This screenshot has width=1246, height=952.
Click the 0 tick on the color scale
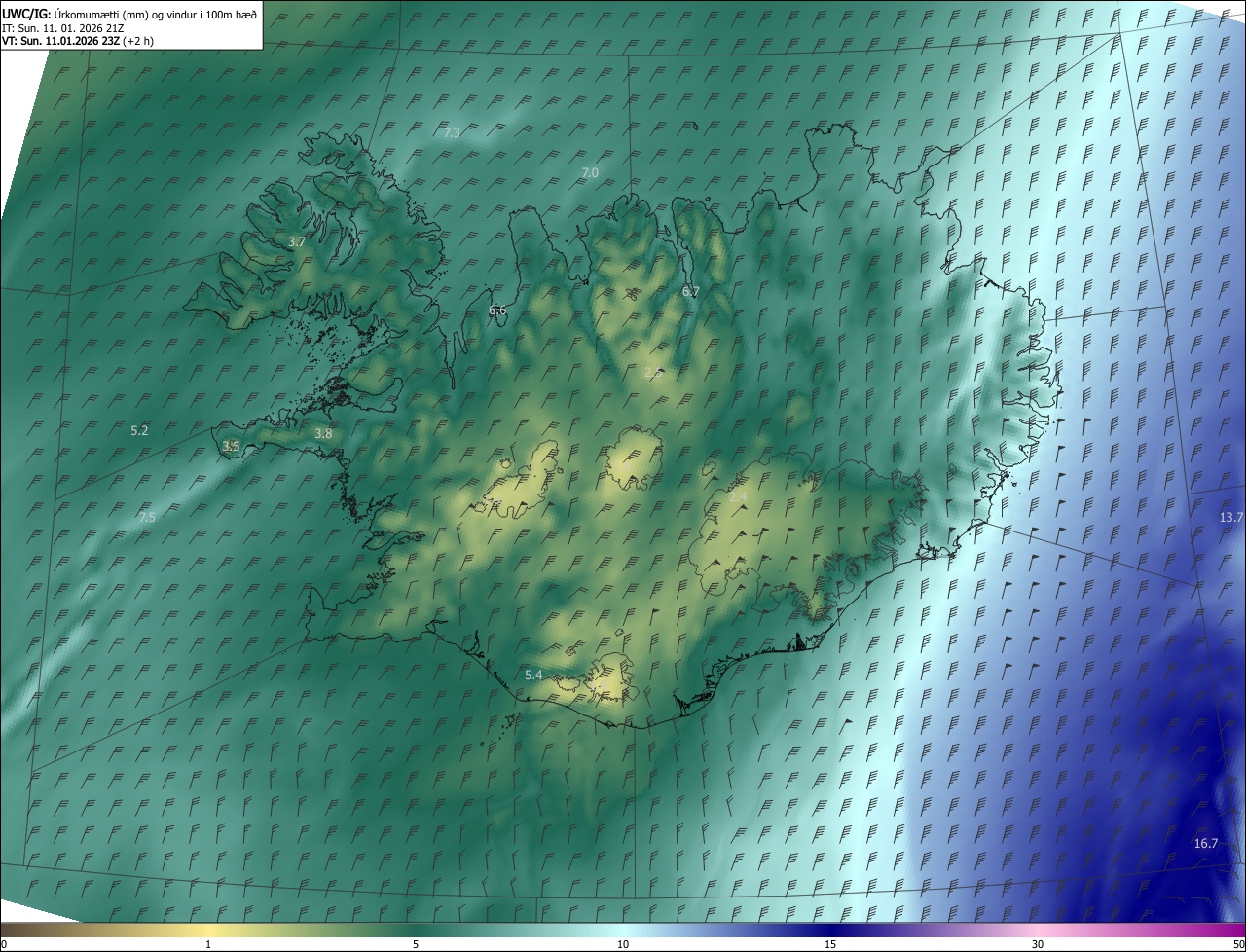tap(4, 945)
